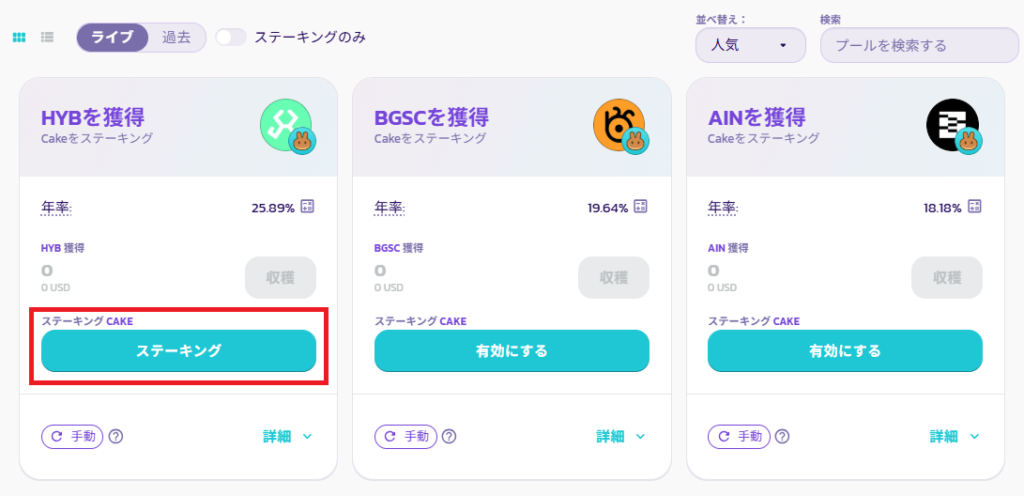The image size is (1024, 496).
Task: Click ステーキング button in HYB pool
Action: point(179,350)
